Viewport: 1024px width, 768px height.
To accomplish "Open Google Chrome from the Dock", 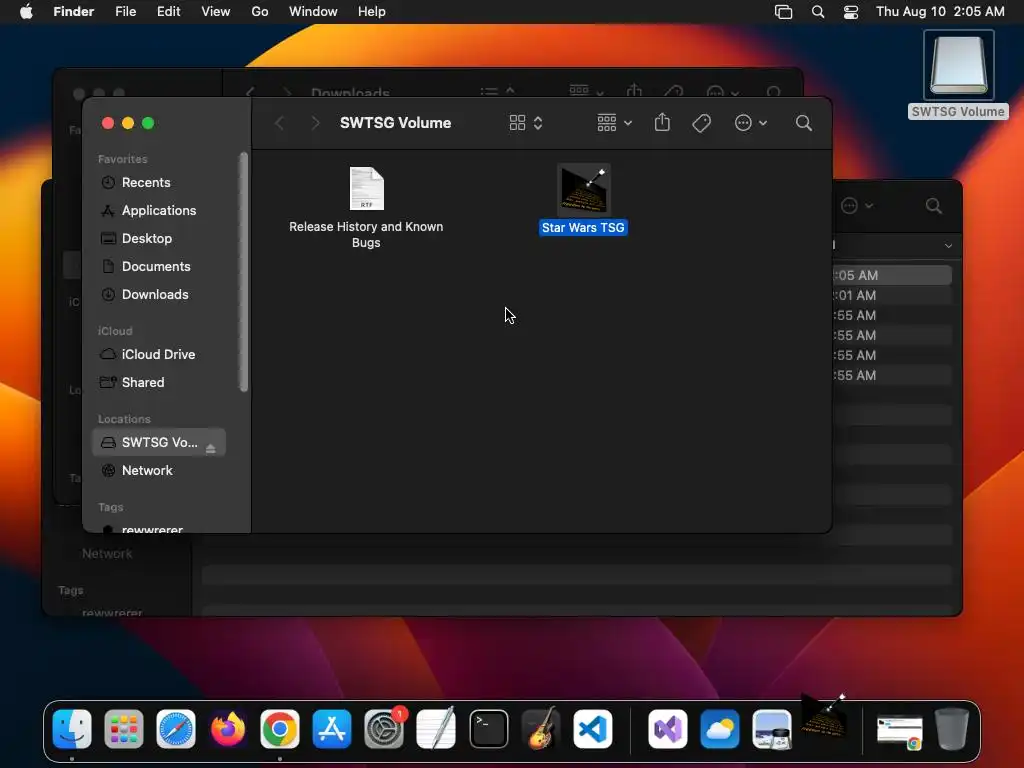I will pyautogui.click(x=280, y=728).
